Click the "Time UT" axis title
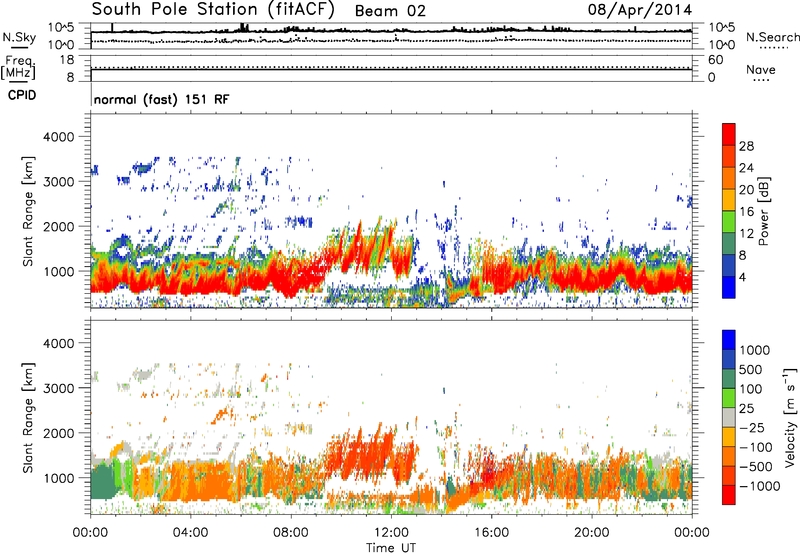The image size is (800, 554). pyautogui.click(x=391, y=548)
